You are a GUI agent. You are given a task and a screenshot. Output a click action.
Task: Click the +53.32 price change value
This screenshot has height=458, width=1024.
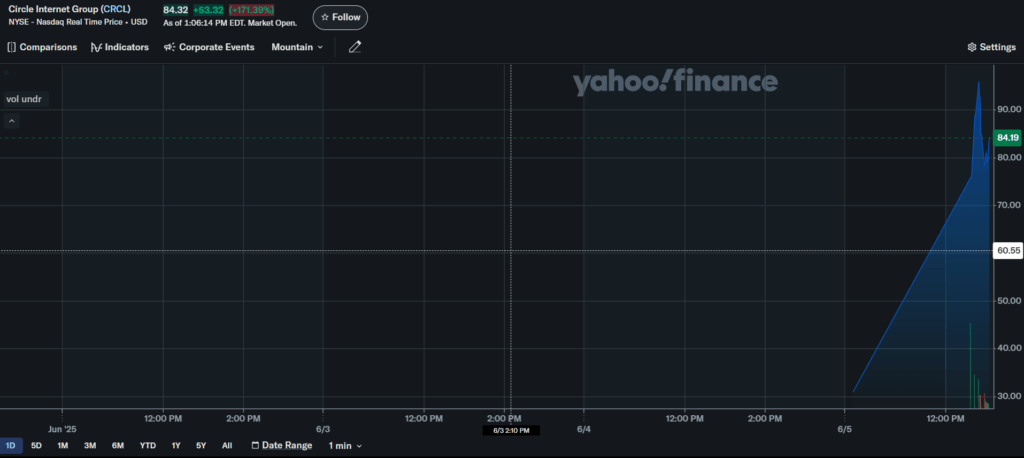(208, 10)
